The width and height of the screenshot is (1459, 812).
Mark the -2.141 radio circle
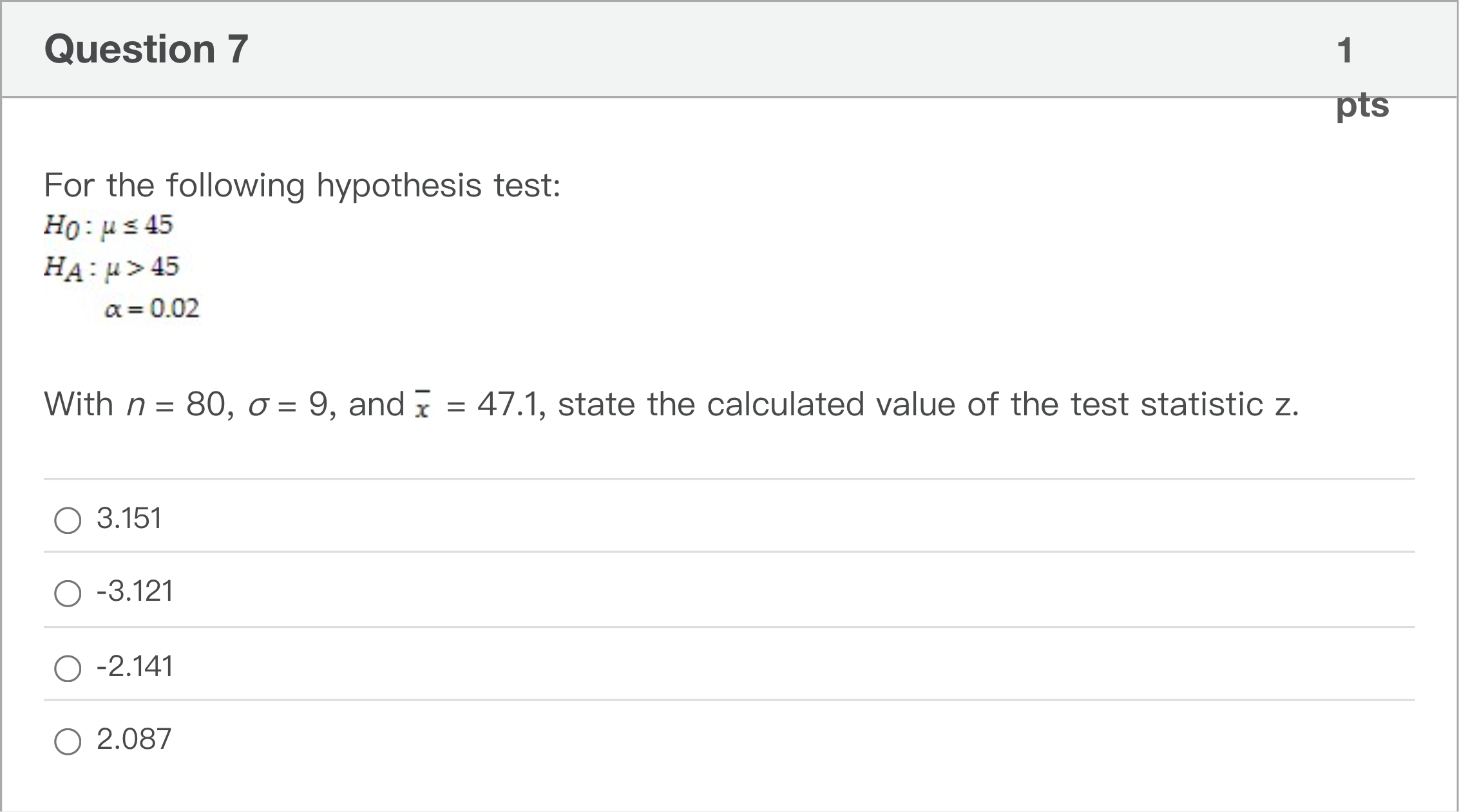(x=68, y=668)
